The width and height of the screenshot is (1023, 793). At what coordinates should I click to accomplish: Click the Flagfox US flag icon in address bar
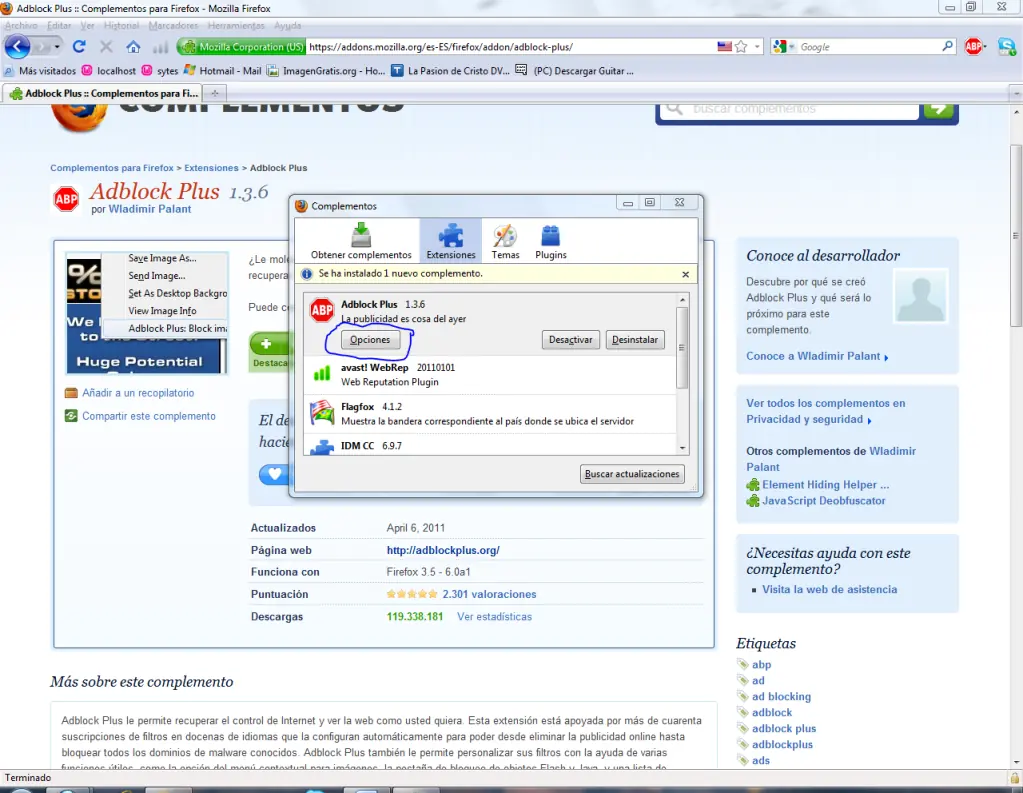(x=724, y=47)
